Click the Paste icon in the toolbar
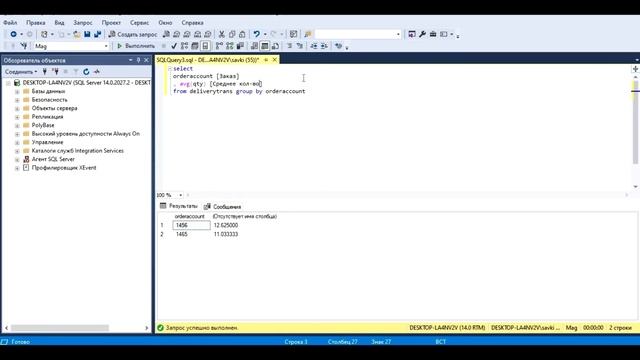The height and width of the screenshot is (360, 640). point(242,34)
